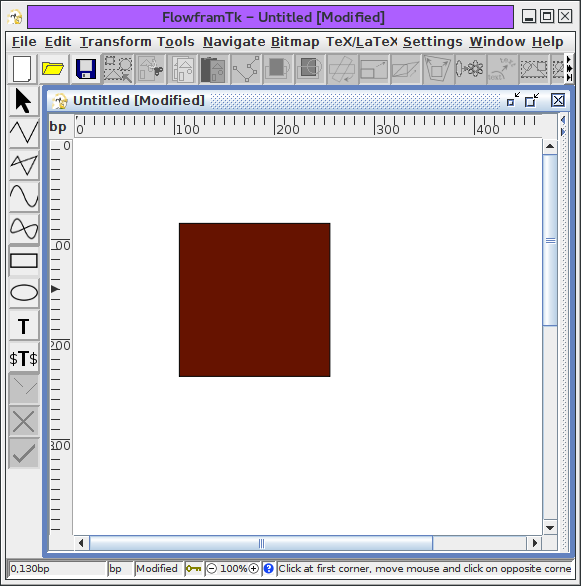Select the arrow selection tool
581x586 pixels.
pyautogui.click(x=24, y=101)
